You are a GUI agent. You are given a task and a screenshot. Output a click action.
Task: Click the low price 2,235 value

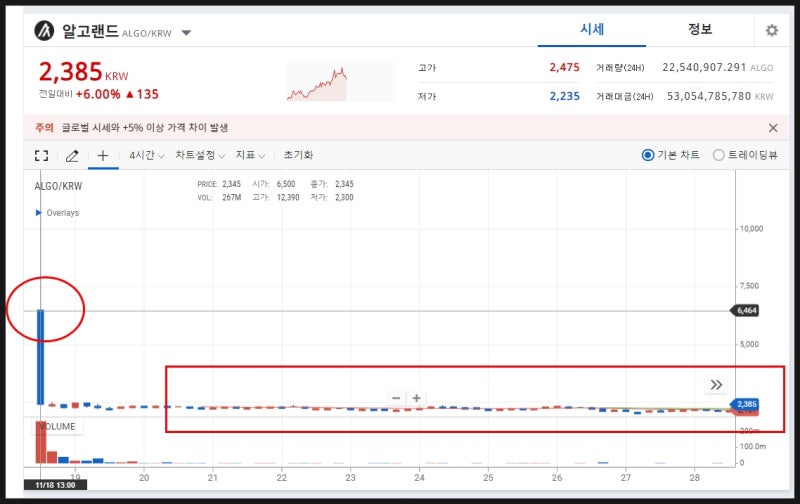[564, 96]
